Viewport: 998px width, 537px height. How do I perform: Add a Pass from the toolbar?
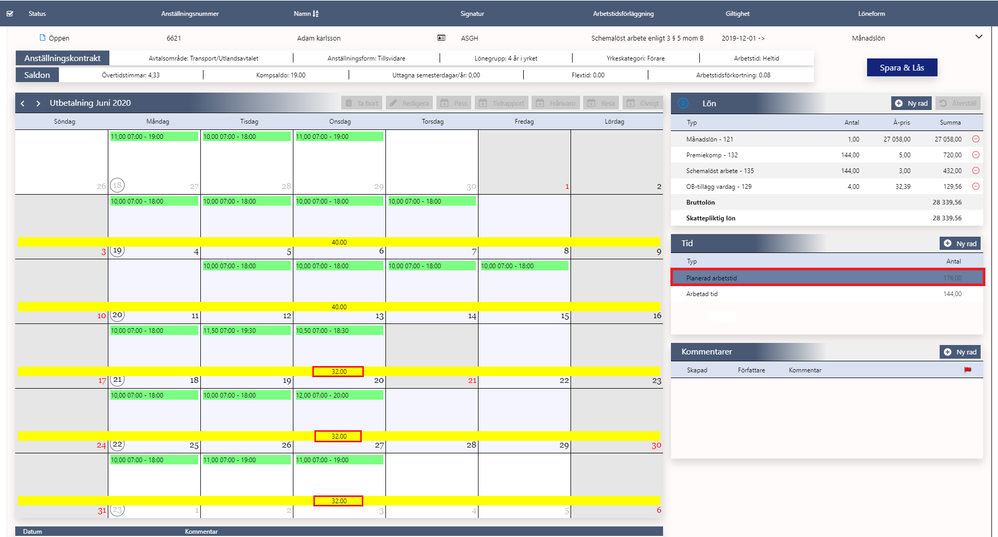(x=454, y=103)
